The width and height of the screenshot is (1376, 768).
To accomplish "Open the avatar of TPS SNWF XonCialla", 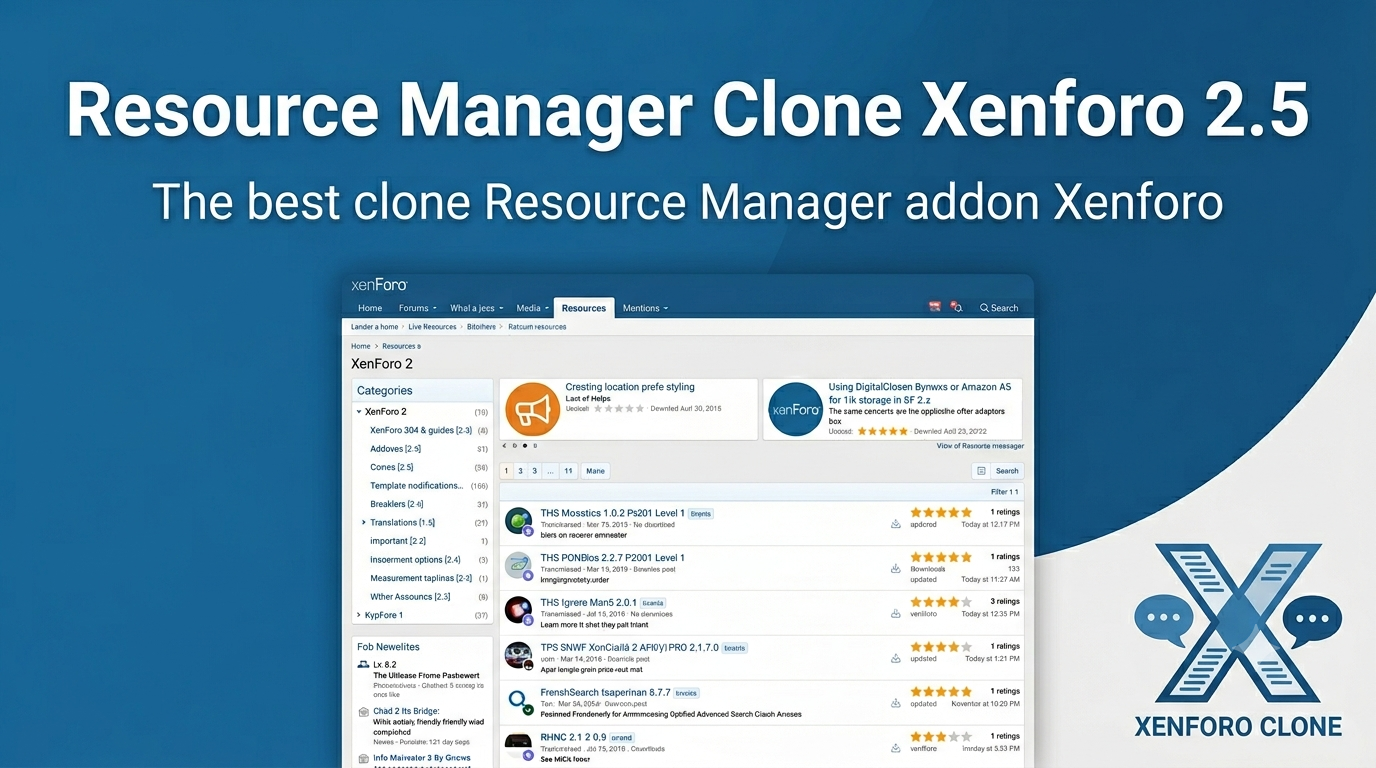I will click(518, 655).
